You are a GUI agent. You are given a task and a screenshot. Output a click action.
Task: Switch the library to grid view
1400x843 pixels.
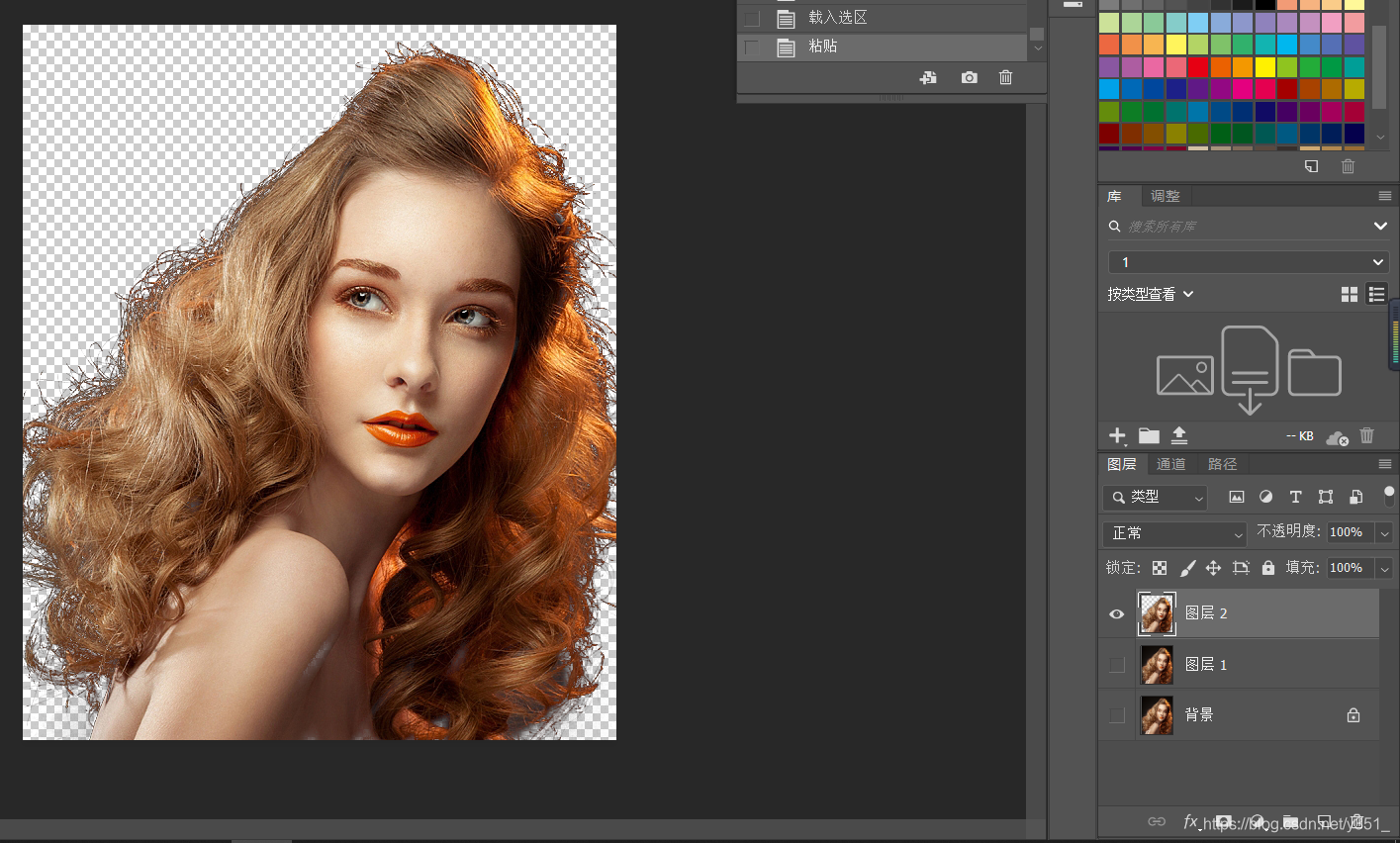pos(1349,294)
